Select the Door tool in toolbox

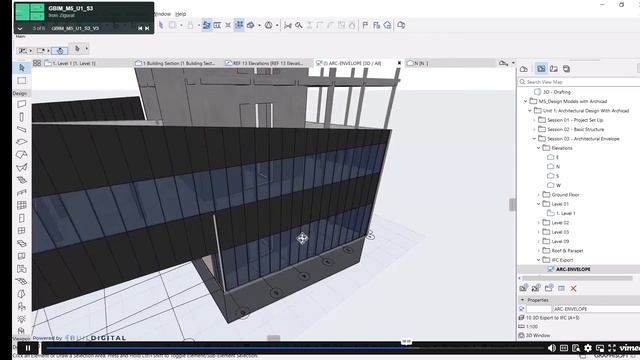[22, 218]
